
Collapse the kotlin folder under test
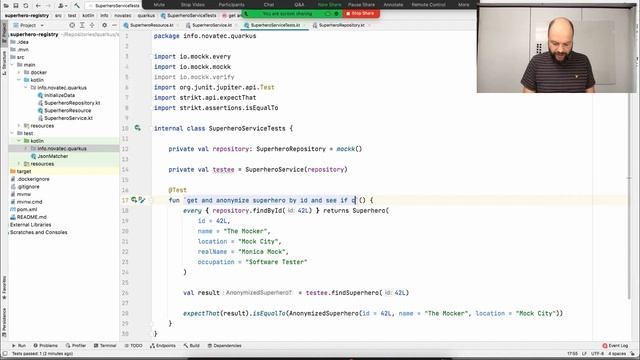pyautogui.click(x=19, y=141)
